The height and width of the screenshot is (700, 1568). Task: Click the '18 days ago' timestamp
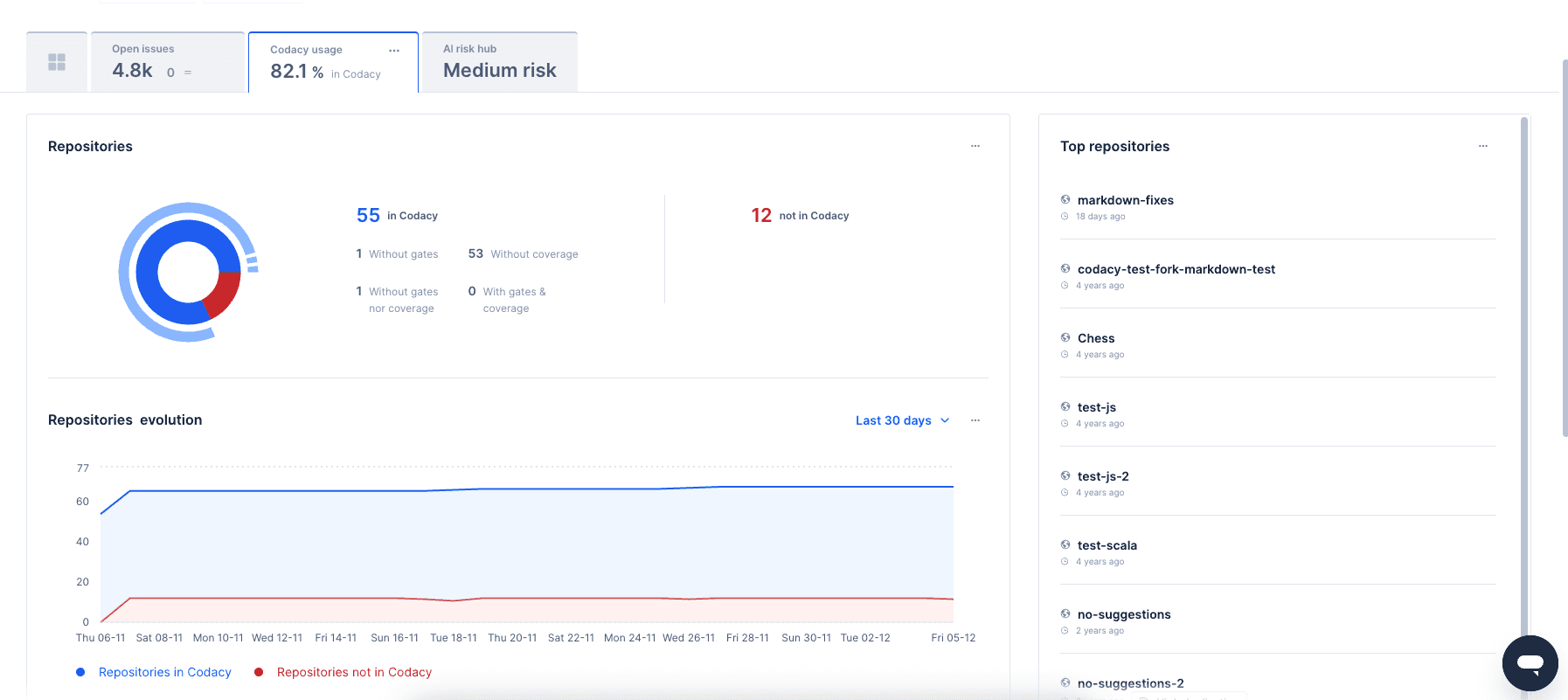point(1100,217)
